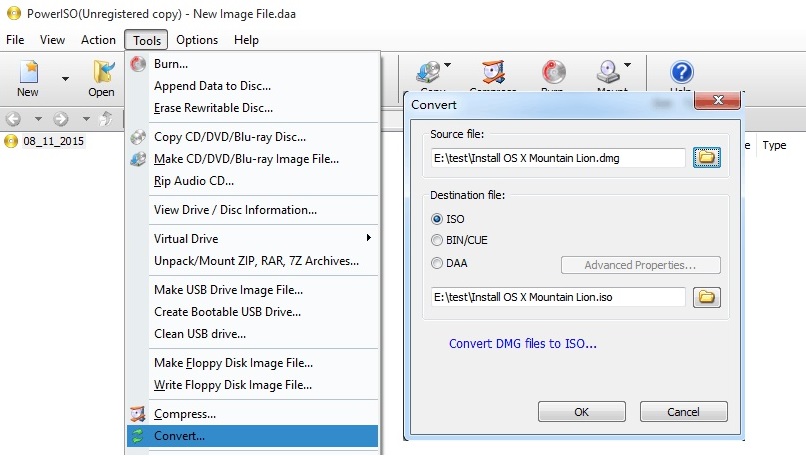Click the Back navigation arrow
Viewport: 806px width, 456px height.
point(14,119)
